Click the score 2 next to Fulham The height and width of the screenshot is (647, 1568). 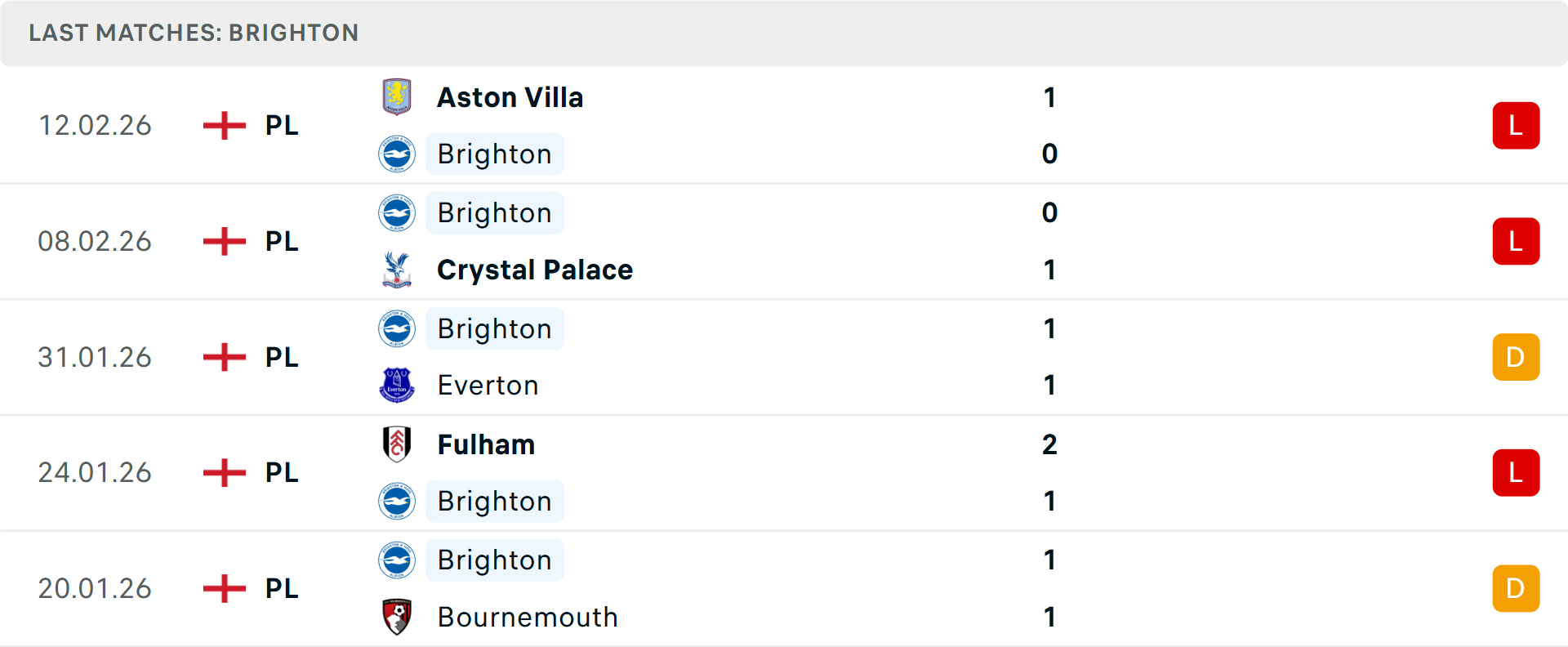tap(1049, 444)
